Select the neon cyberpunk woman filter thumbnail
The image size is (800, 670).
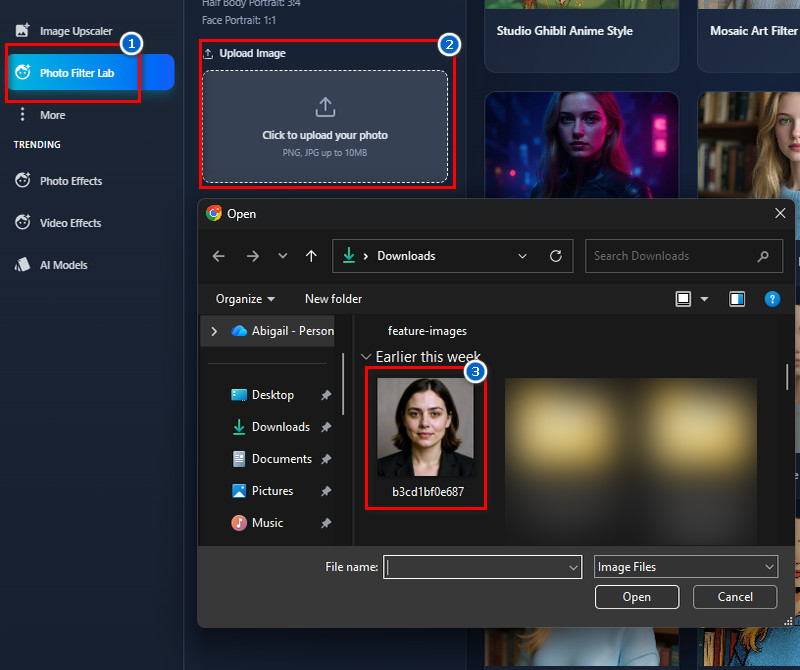point(581,145)
